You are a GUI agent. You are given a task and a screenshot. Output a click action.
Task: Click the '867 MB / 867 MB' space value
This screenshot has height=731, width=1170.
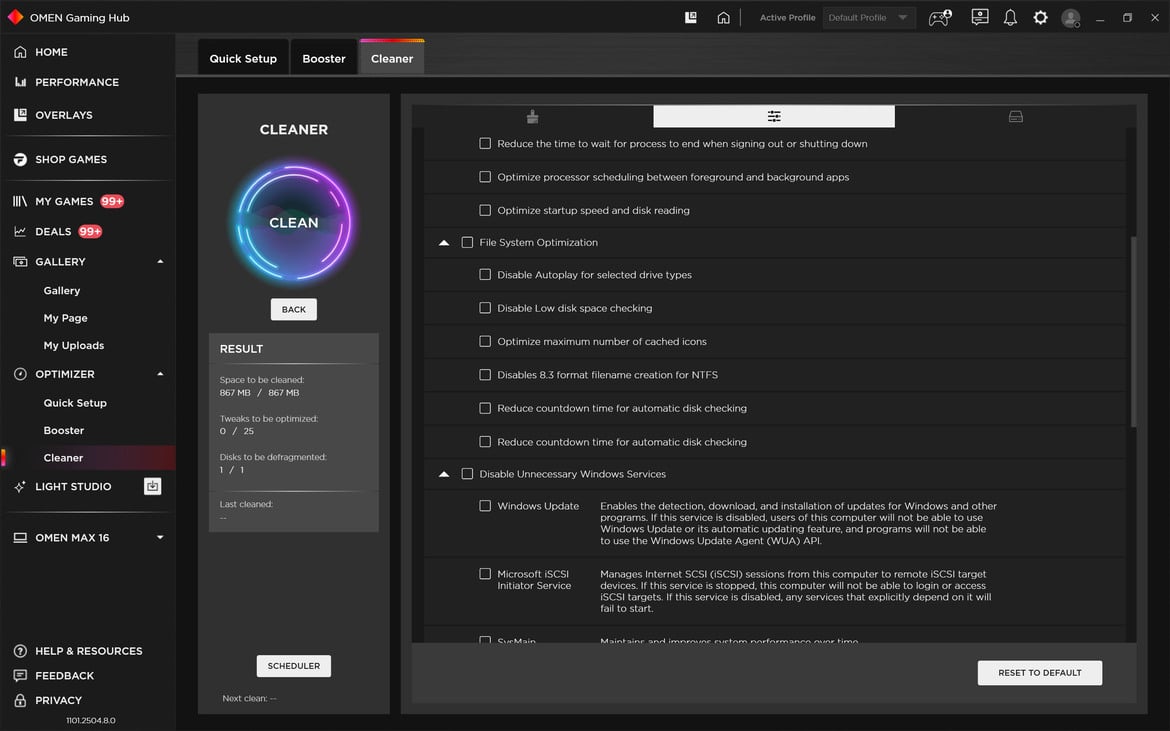pyautogui.click(x=259, y=393)
